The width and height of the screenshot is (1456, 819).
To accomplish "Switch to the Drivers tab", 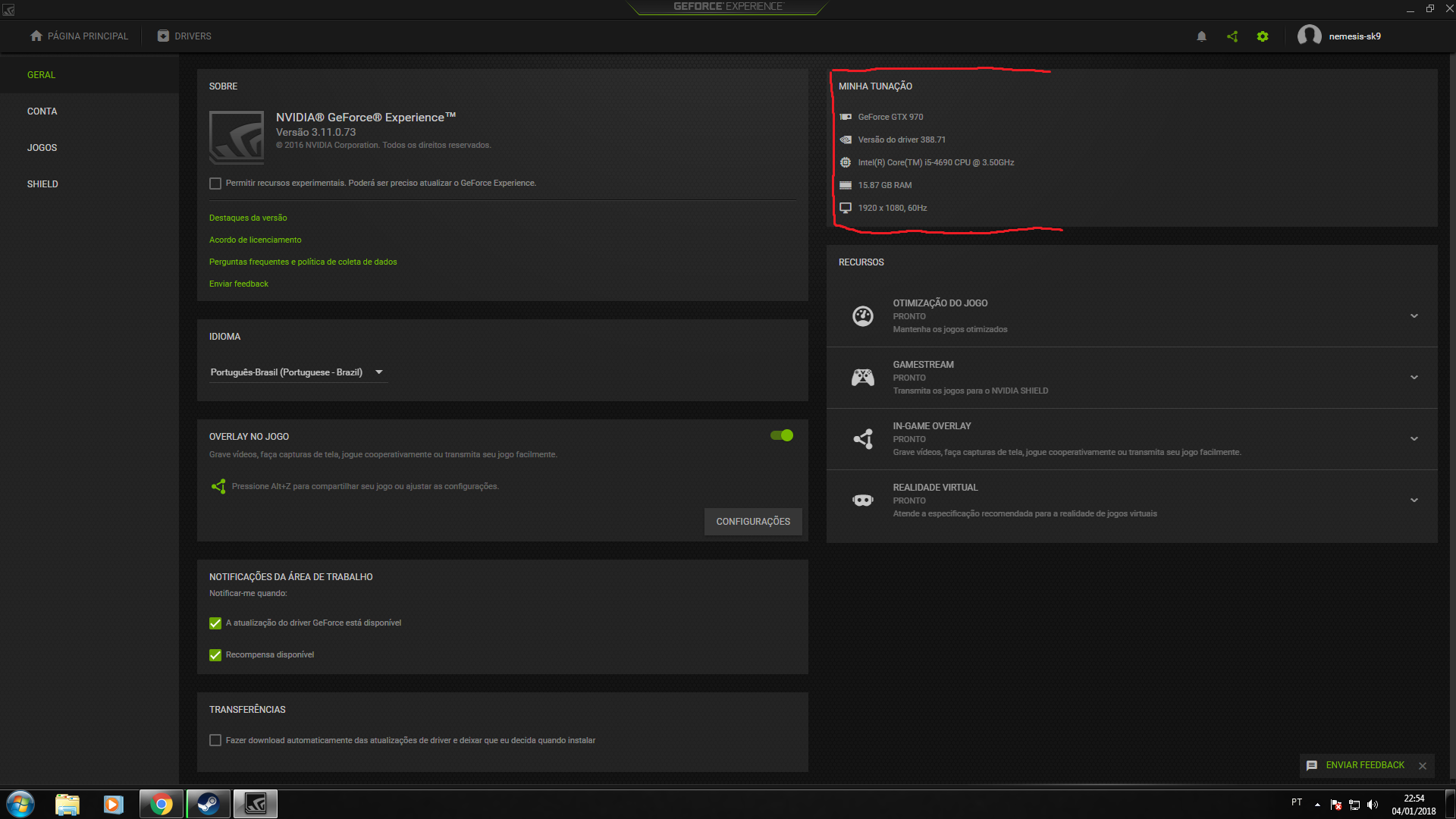I will click(184, 36).
